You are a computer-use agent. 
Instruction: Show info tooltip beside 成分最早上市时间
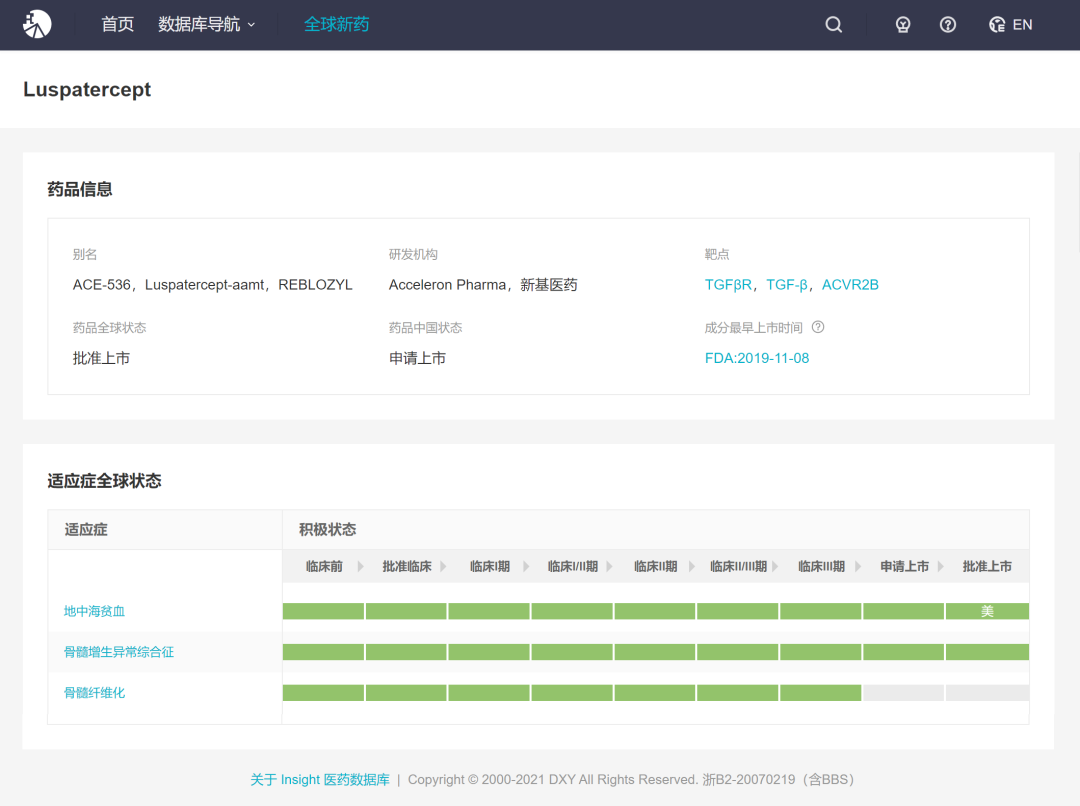click(818, 327)
